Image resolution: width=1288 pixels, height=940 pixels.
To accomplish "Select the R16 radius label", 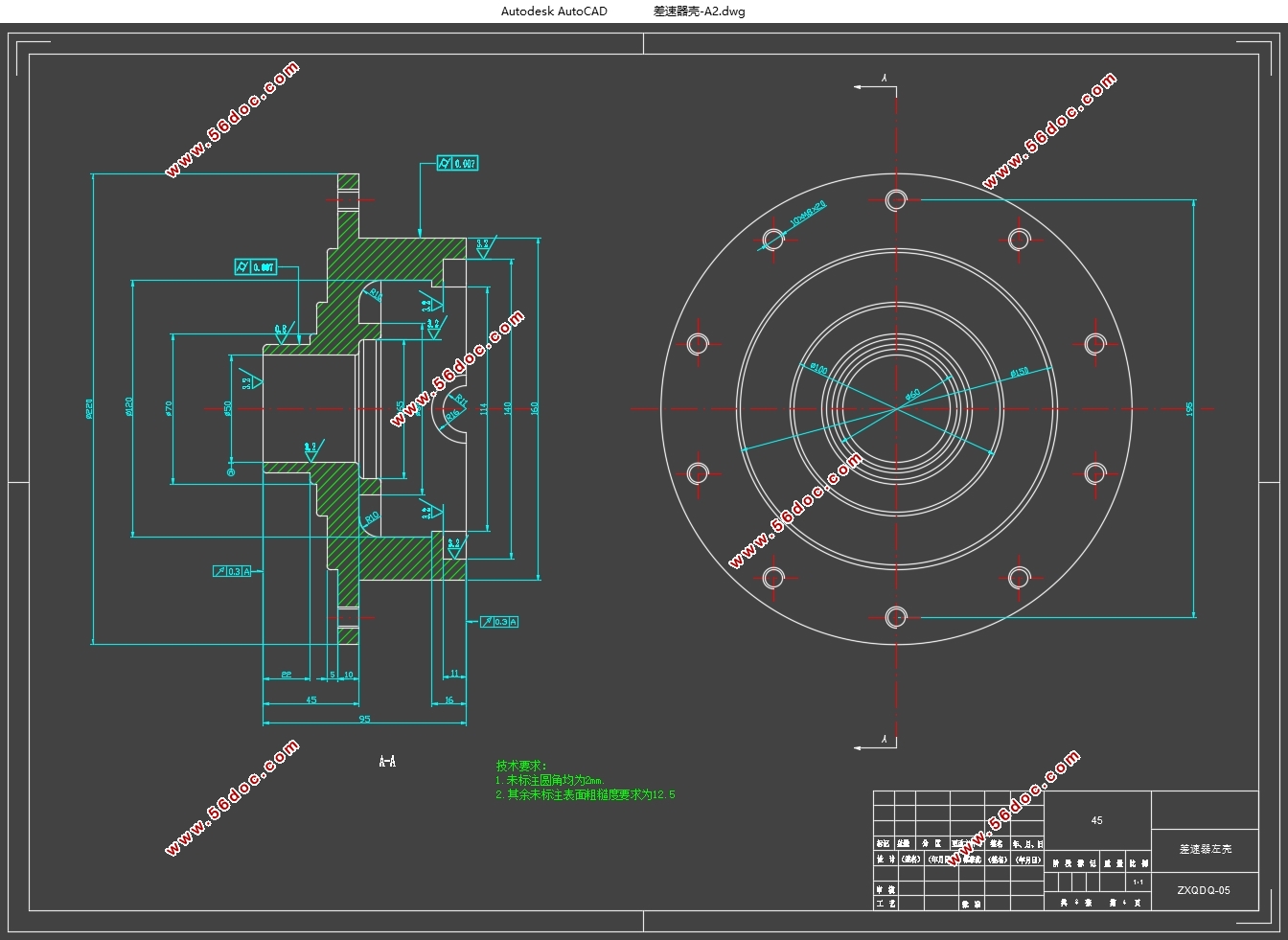I will (x=452, y=414).
